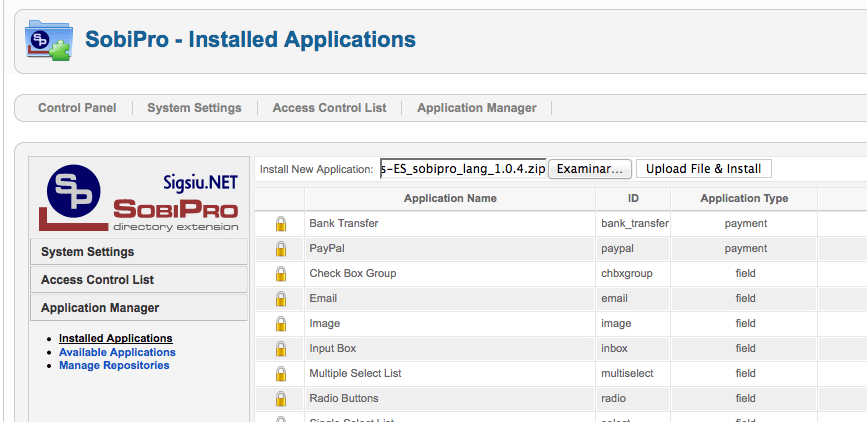Click the bank_transfer ID cell
Screen dimensions: 867x422
(634, 223)
